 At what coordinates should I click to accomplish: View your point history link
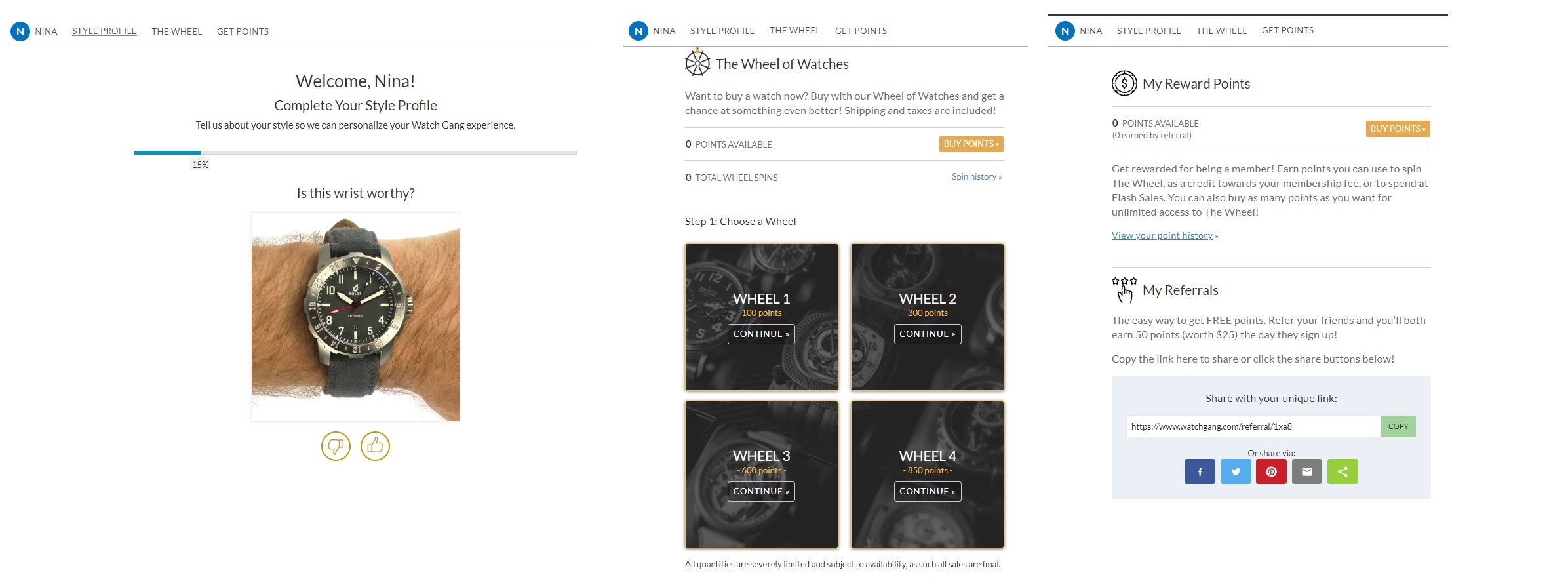tap(1165, 235)
